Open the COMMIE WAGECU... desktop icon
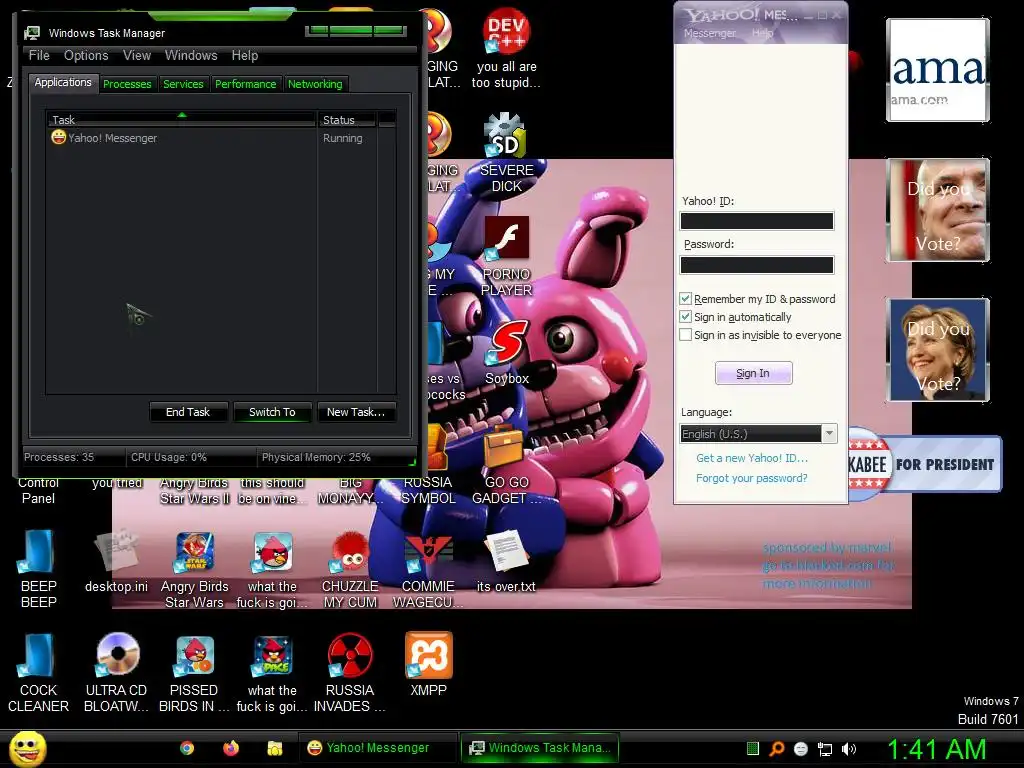1024x768 pixels. click(x=428, y=552)
